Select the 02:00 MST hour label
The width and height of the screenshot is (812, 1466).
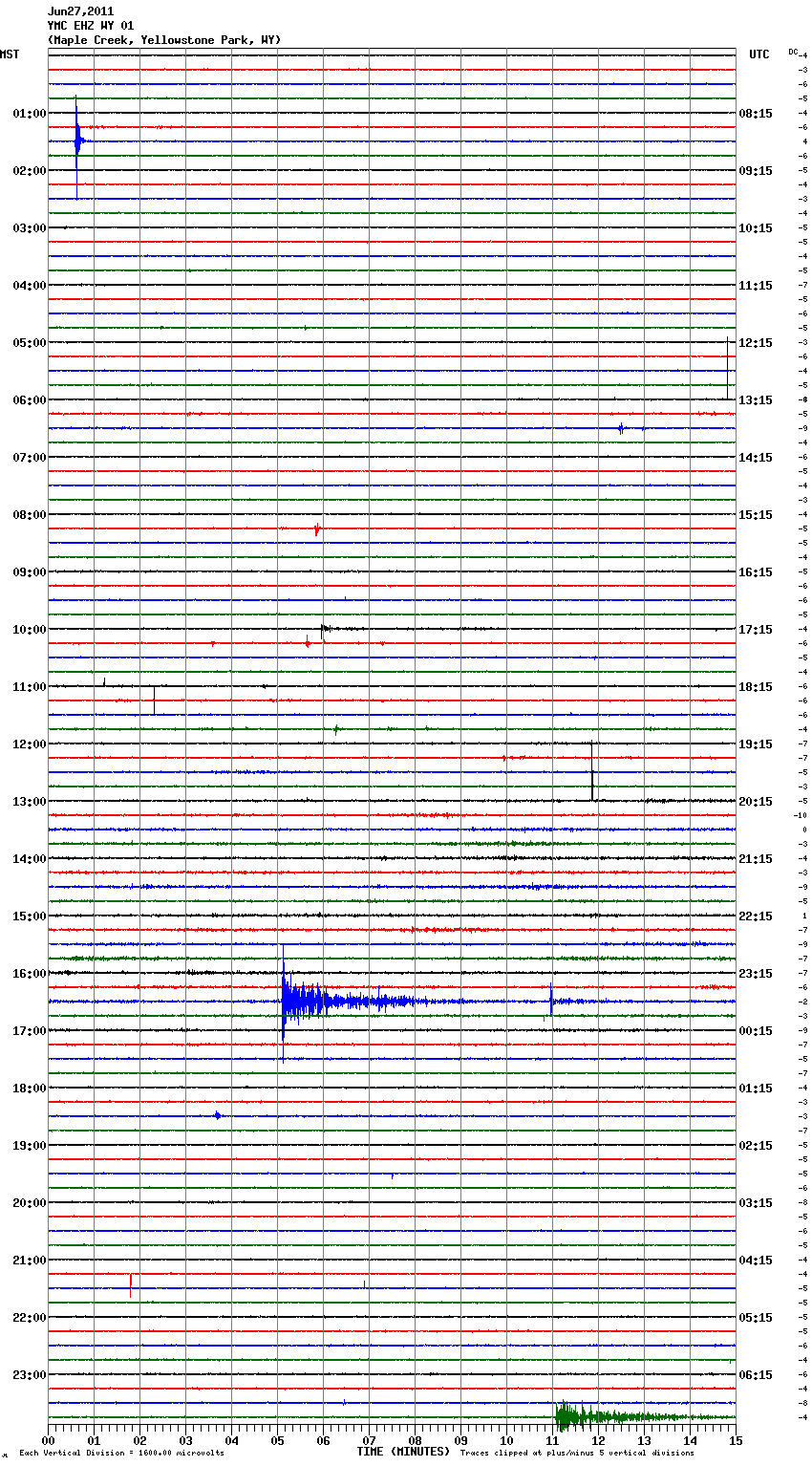(30, 170)
